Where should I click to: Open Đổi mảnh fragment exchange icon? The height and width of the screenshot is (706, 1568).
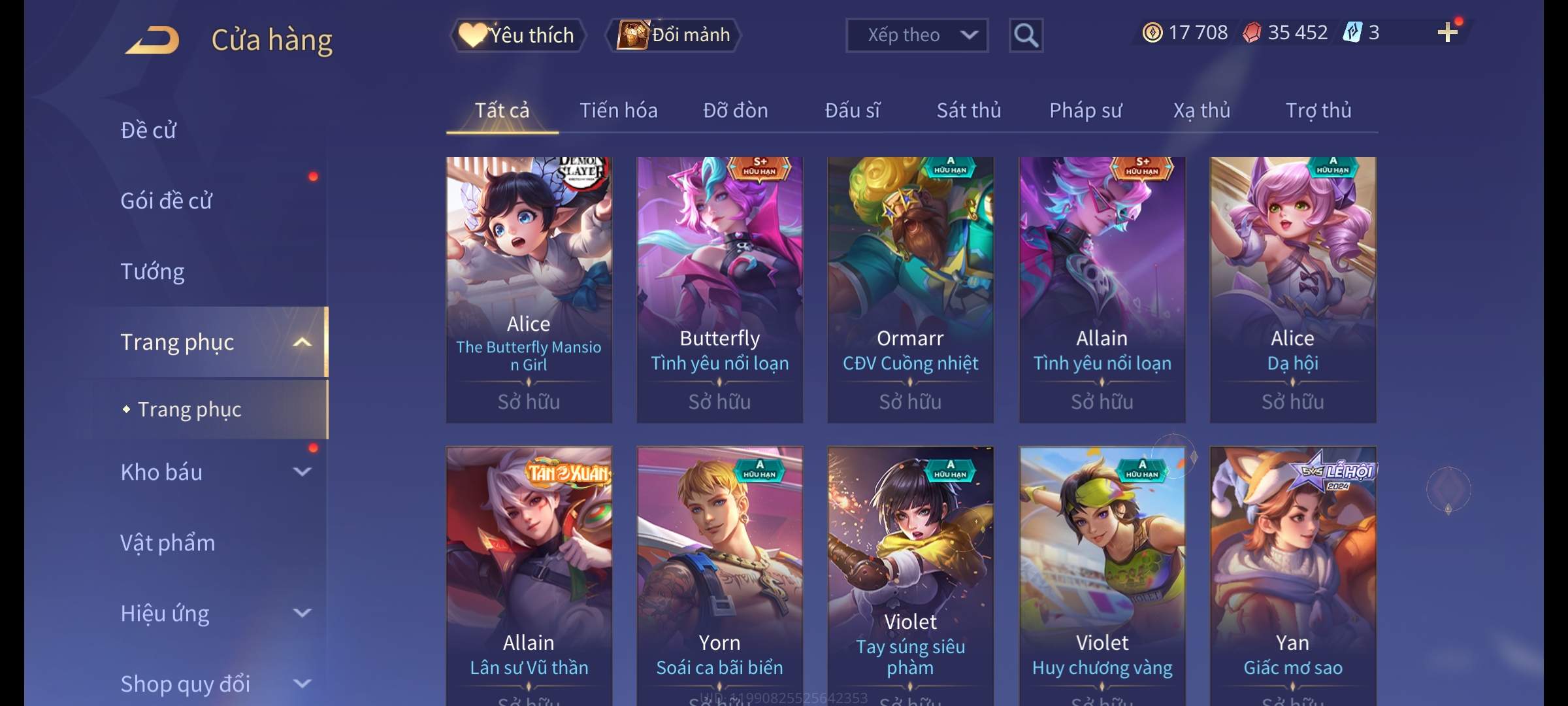coord(674,35)
